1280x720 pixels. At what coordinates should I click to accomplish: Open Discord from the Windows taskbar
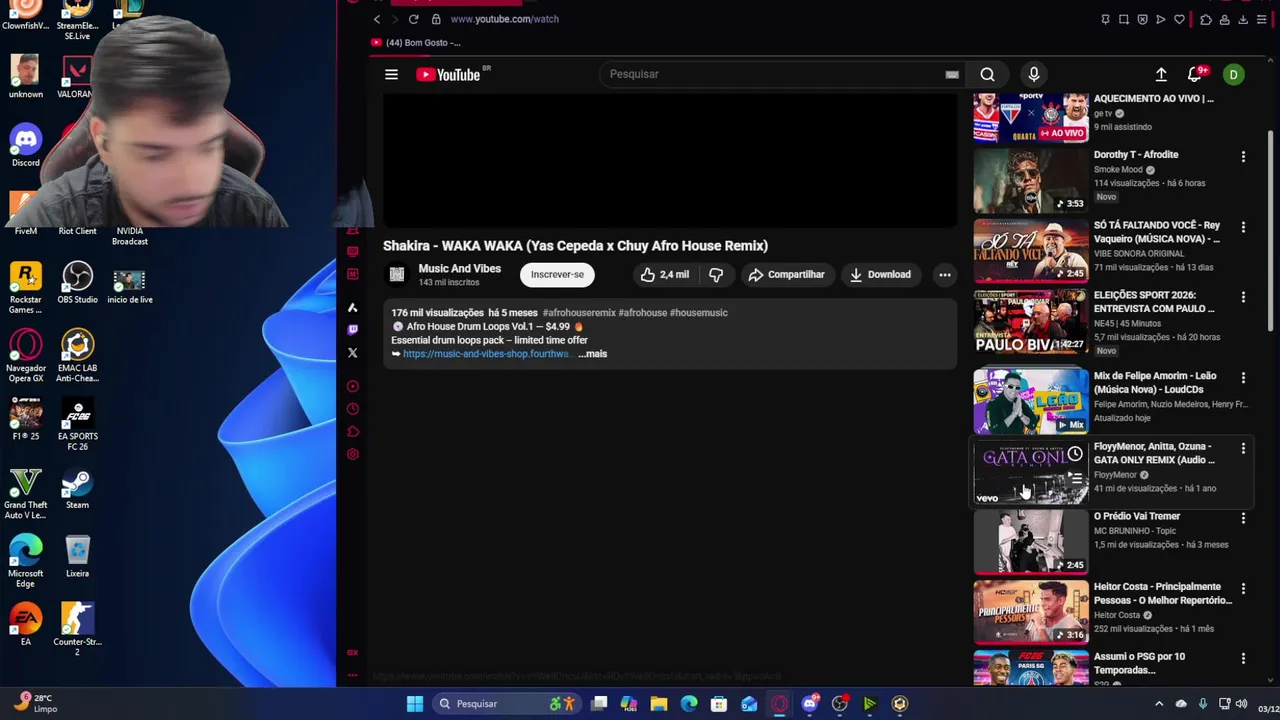(809, 704)
